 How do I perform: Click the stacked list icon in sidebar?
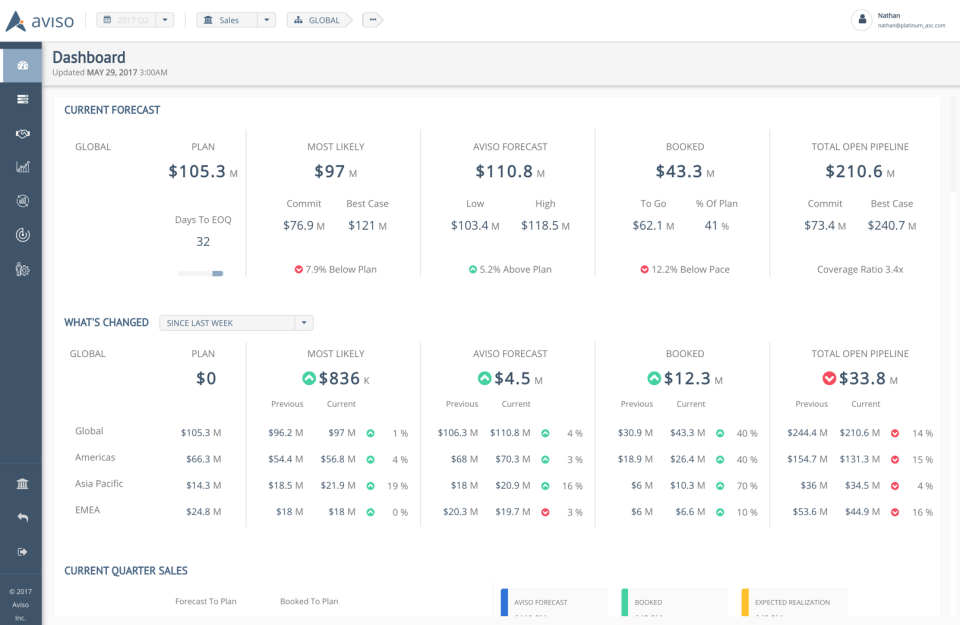click(22, 99)
